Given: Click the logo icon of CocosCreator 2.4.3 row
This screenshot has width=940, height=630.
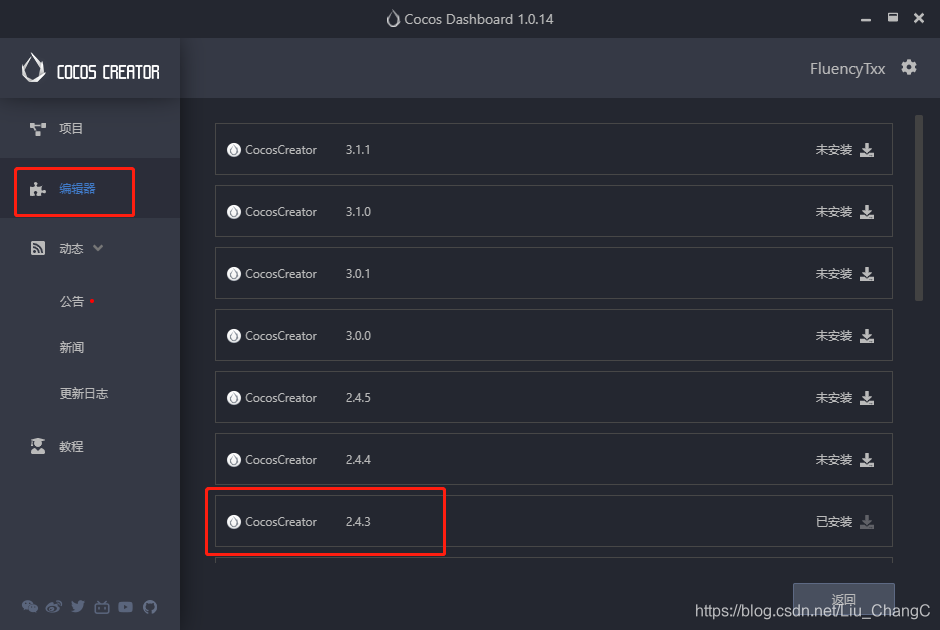Looking at the screenshot, I should point(234,522).
